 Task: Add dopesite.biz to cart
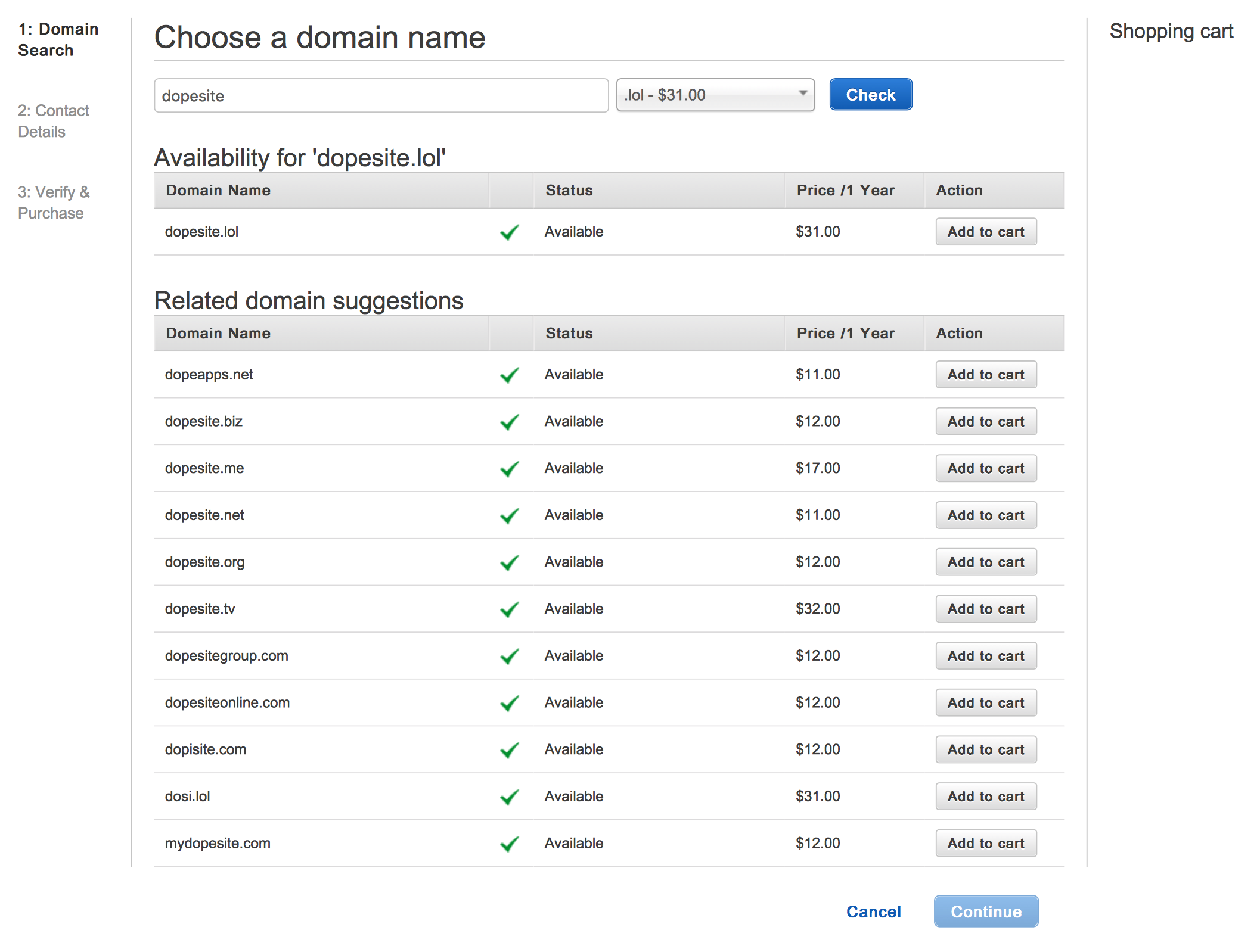(986, 422)
